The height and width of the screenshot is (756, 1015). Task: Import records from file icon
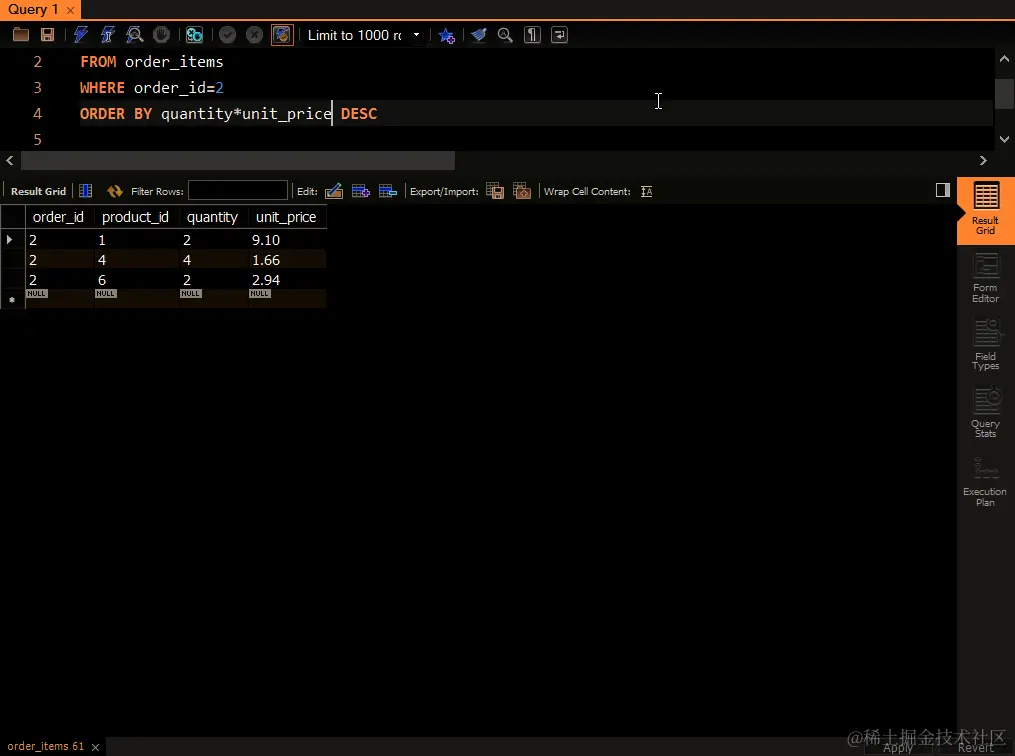522,191
